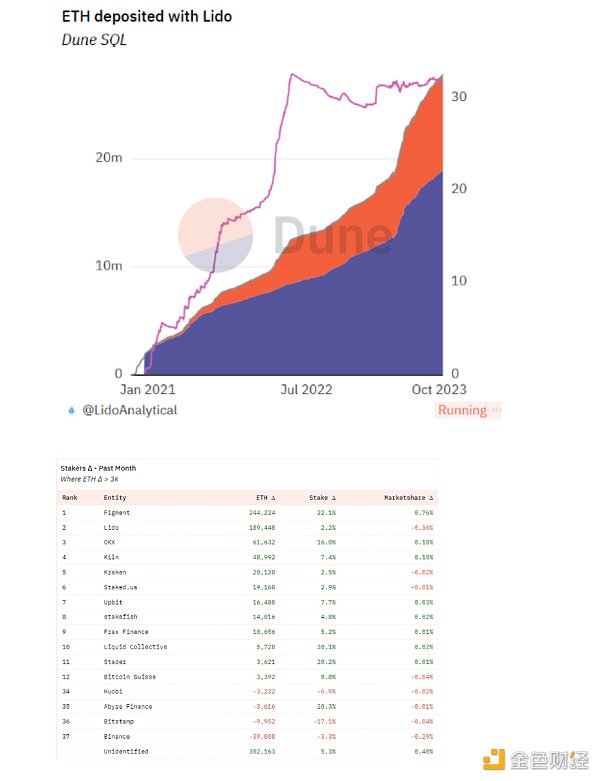This screenshot has width=600, height=781.
Task: Open the ETH deposited with Lido title
Action: pos(147,16)
